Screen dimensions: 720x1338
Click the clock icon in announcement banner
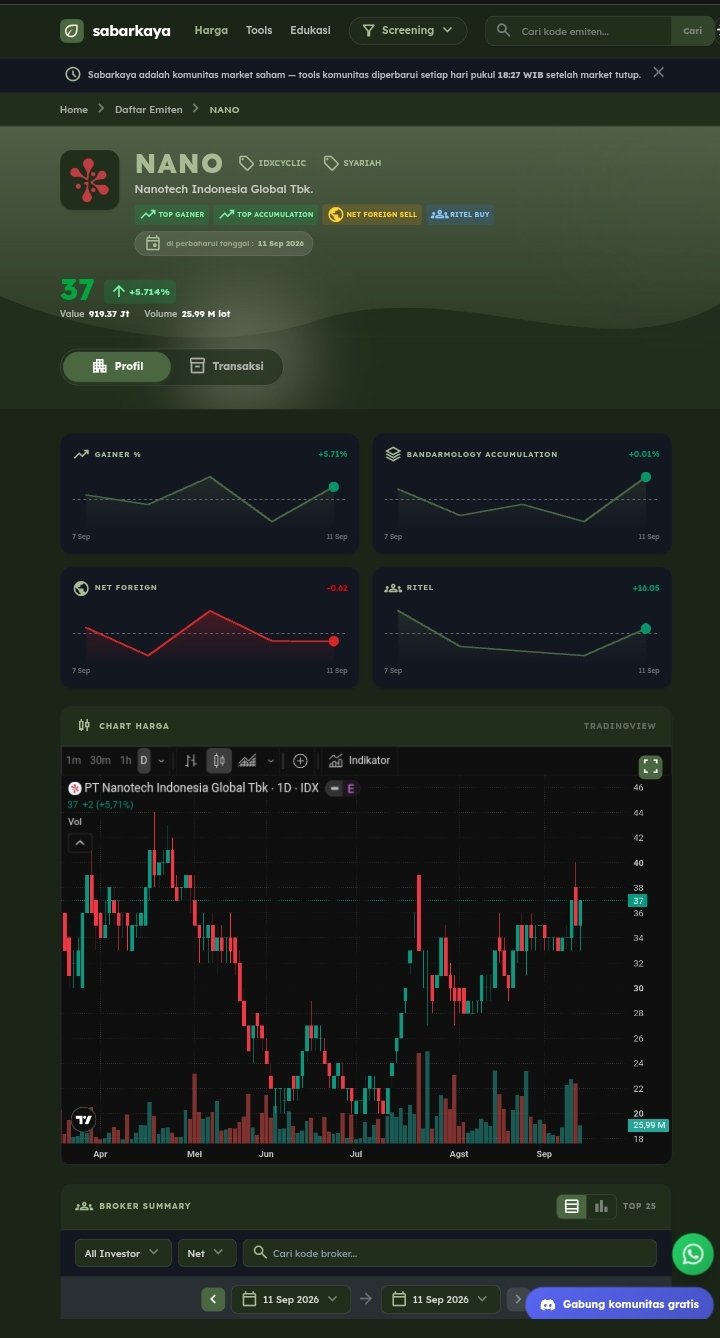73,74
